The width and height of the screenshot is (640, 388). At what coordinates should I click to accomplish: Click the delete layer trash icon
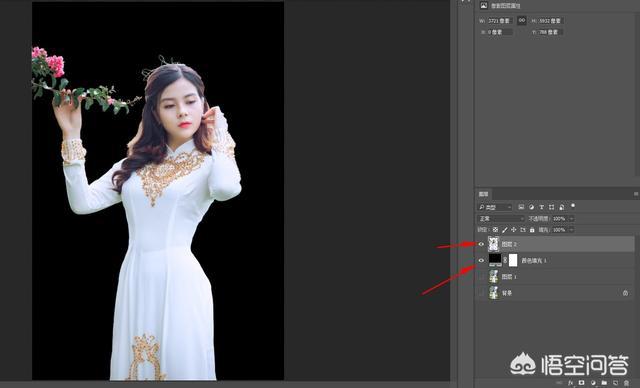click(626, 383)
